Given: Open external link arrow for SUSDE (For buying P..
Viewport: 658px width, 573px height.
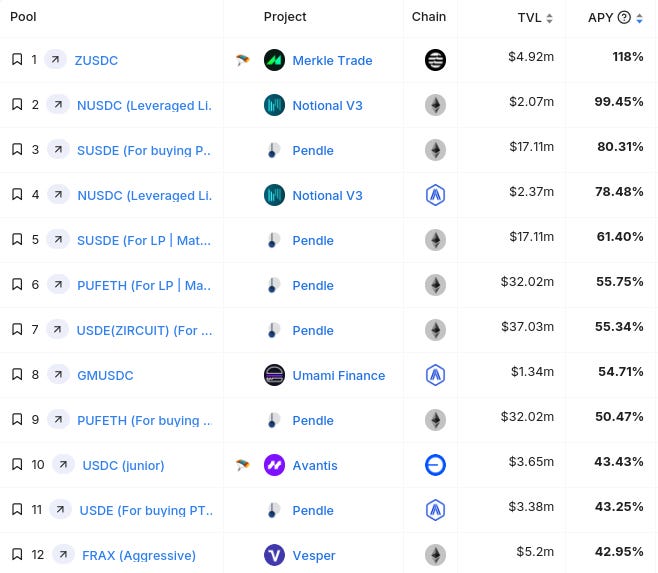Looking at the screenshot, I should coord(58,149).
